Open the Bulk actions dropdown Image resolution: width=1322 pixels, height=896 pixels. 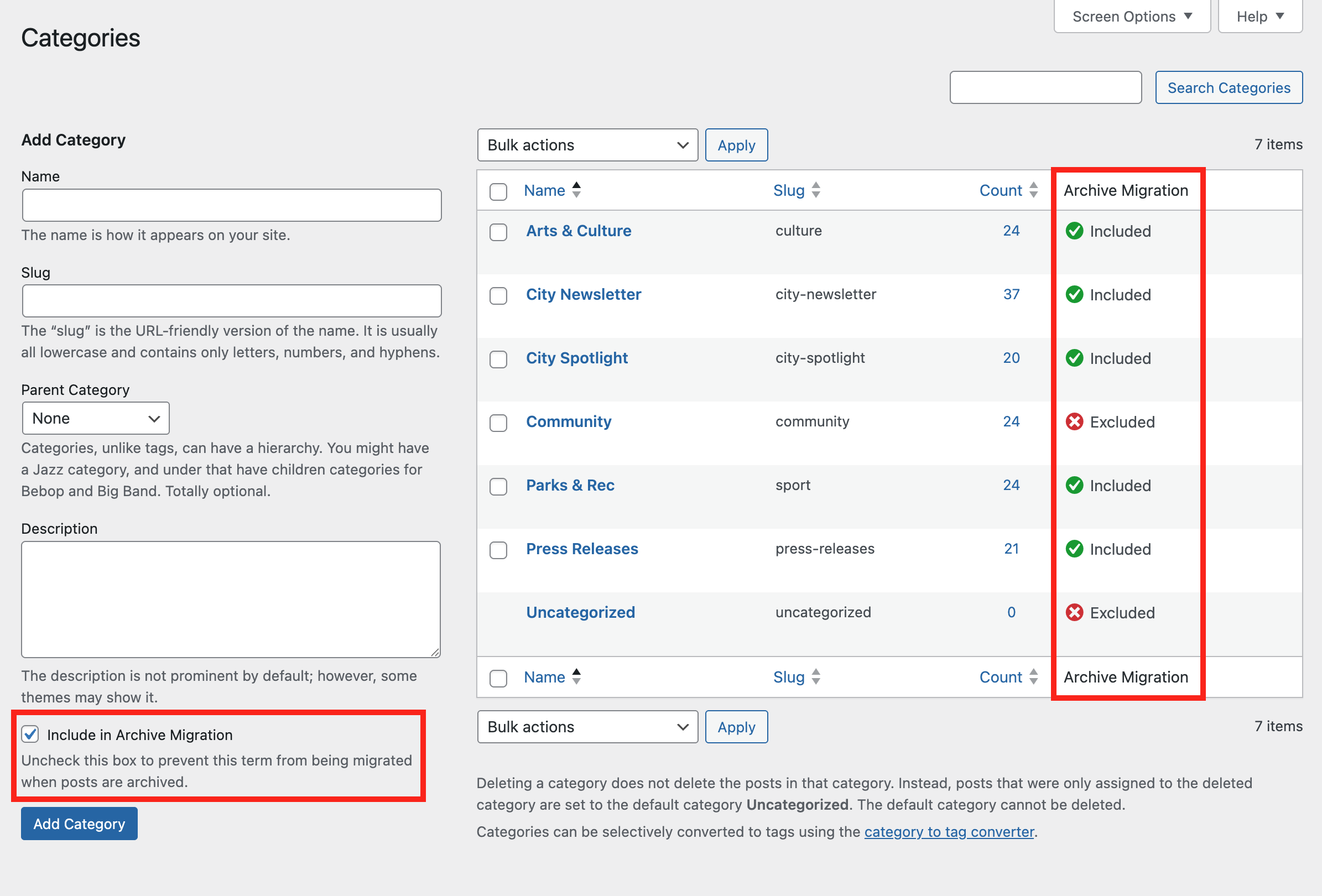[587, 145]
